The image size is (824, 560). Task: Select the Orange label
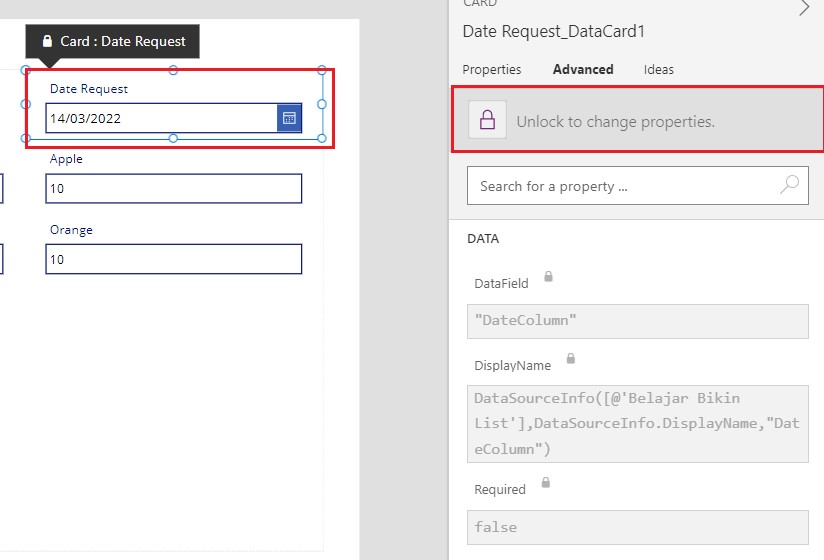(71, 230)
